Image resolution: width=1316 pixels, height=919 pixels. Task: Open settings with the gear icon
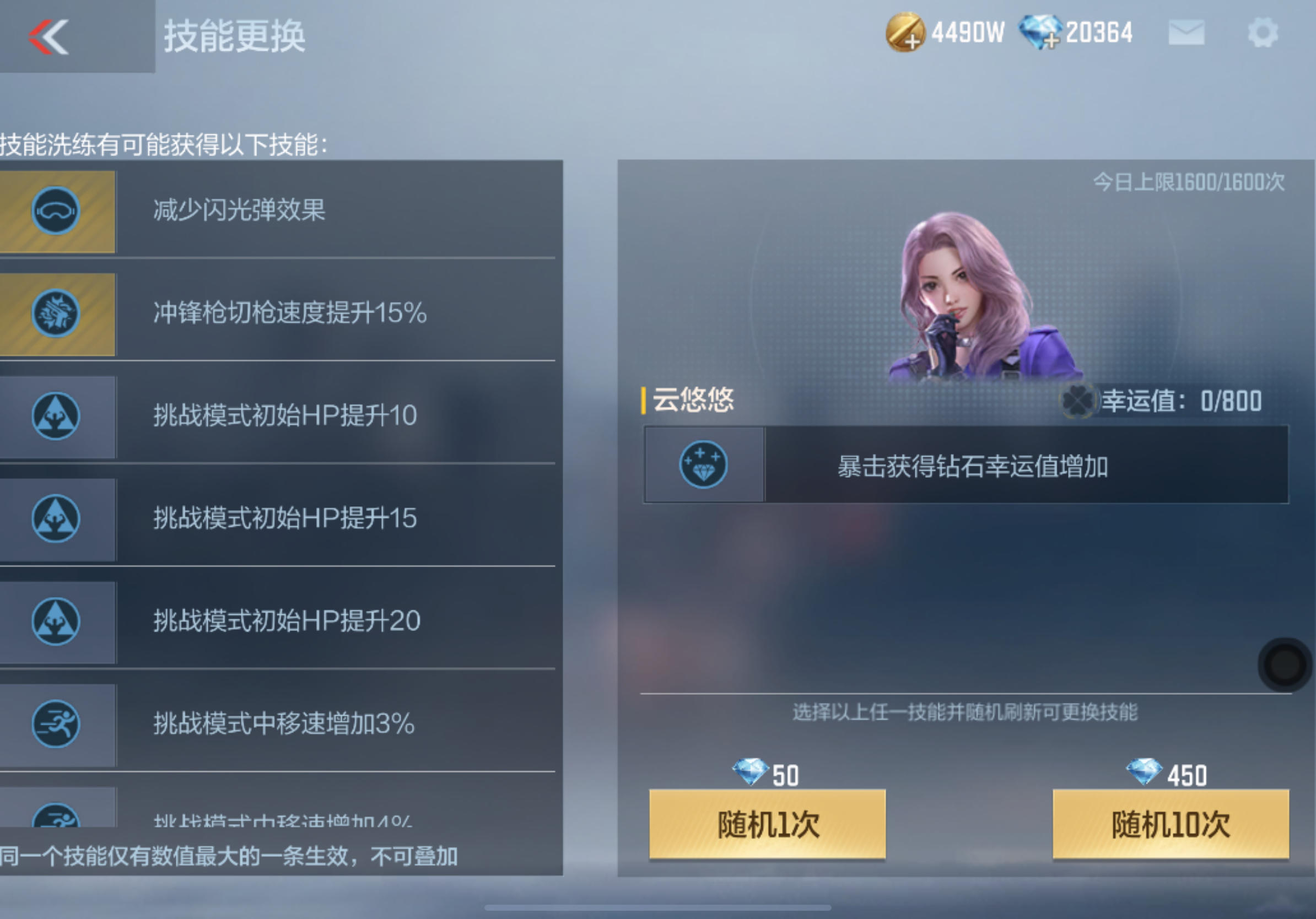tap(1263, 33)
